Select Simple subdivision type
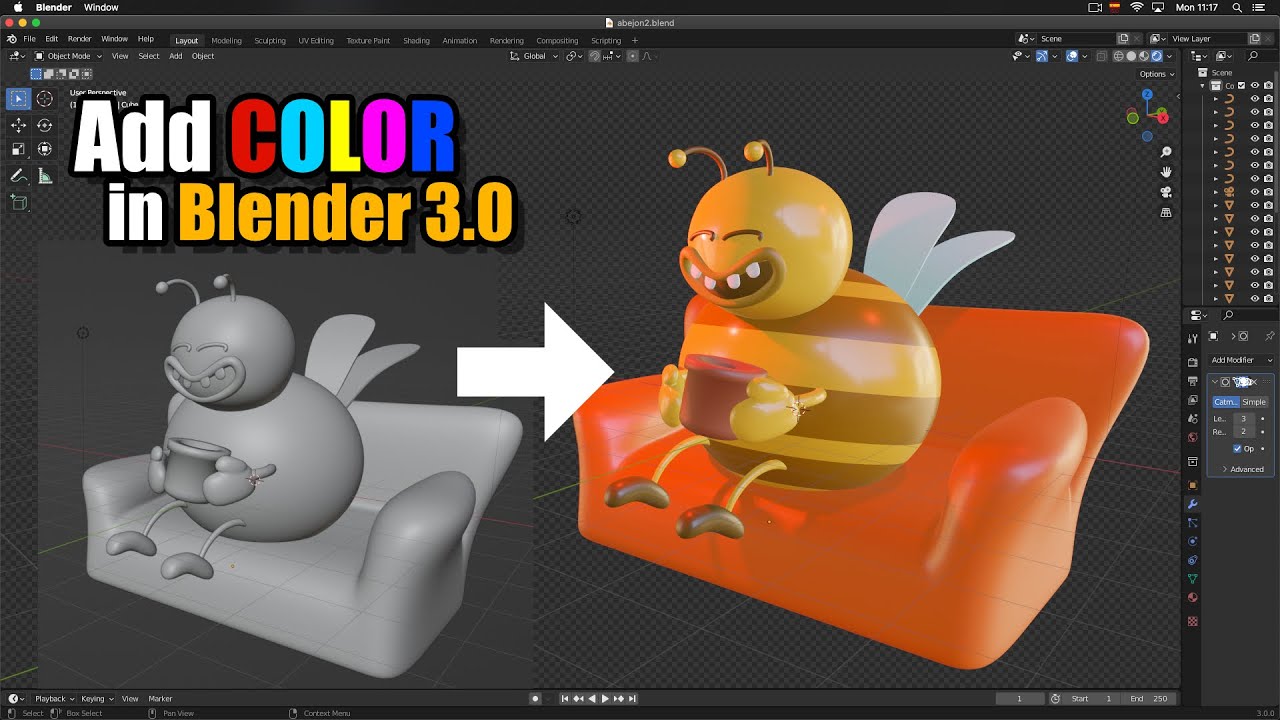The height and width of the screenshot is (720, 1280). pyautogui.click(x=1254, y=402)
